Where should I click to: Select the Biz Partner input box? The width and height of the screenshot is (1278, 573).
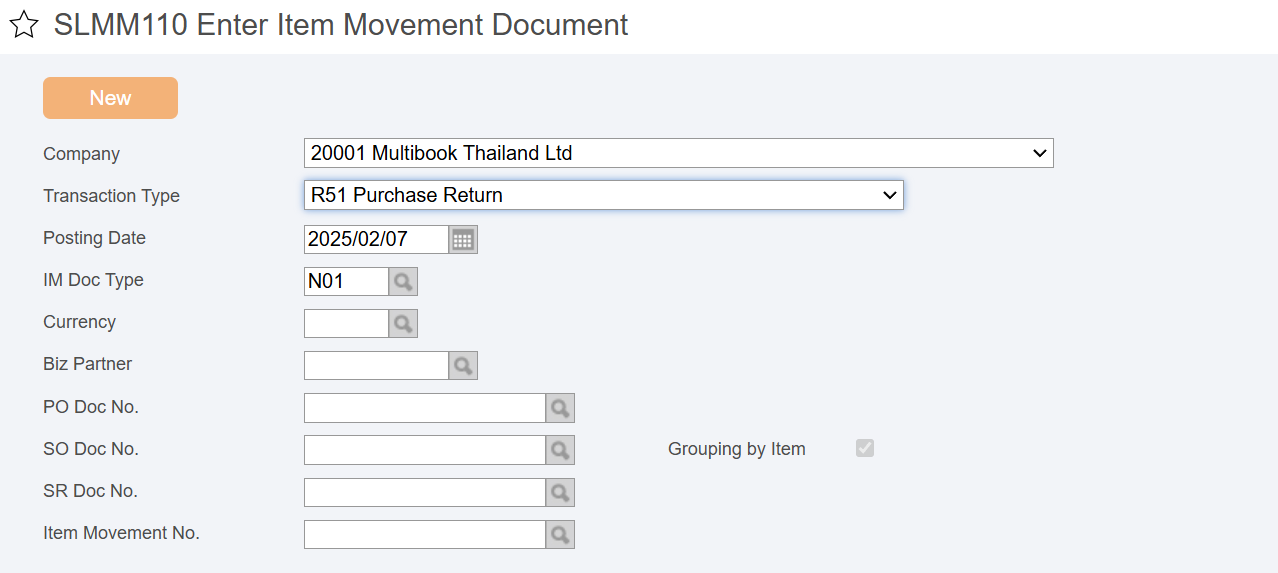[376, 366]
